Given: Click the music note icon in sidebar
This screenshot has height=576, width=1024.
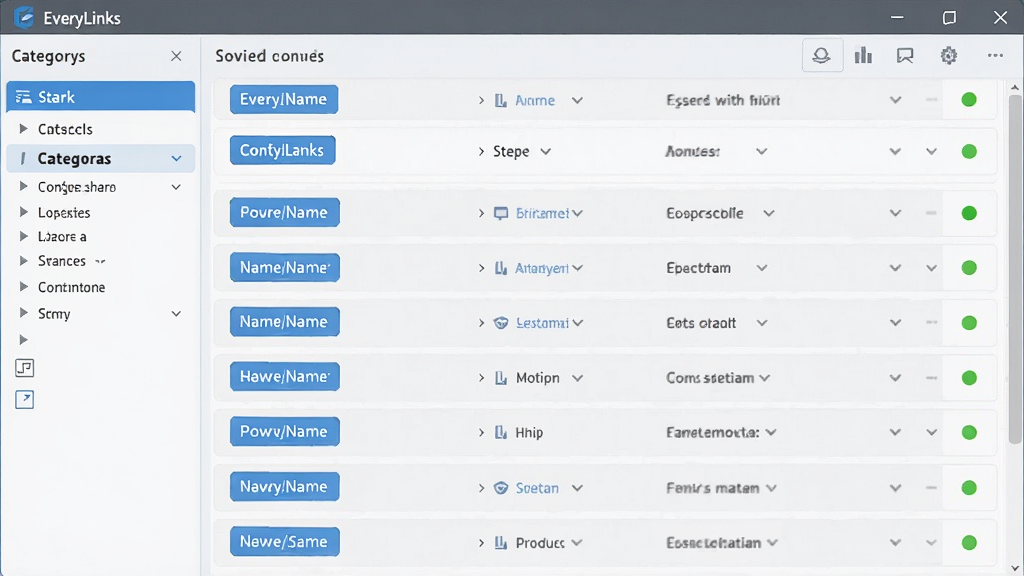Looking at the screenshot, I should tap(25, 368).
